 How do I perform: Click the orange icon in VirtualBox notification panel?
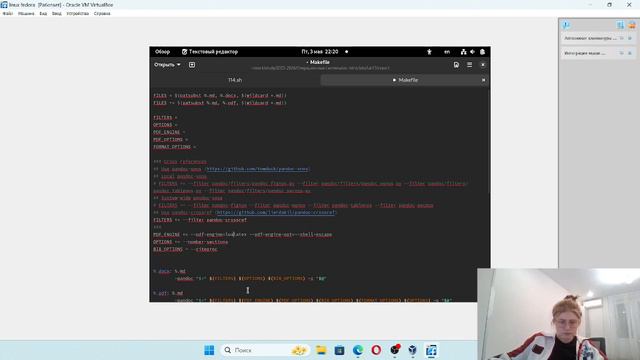click(x=632, y=25)
